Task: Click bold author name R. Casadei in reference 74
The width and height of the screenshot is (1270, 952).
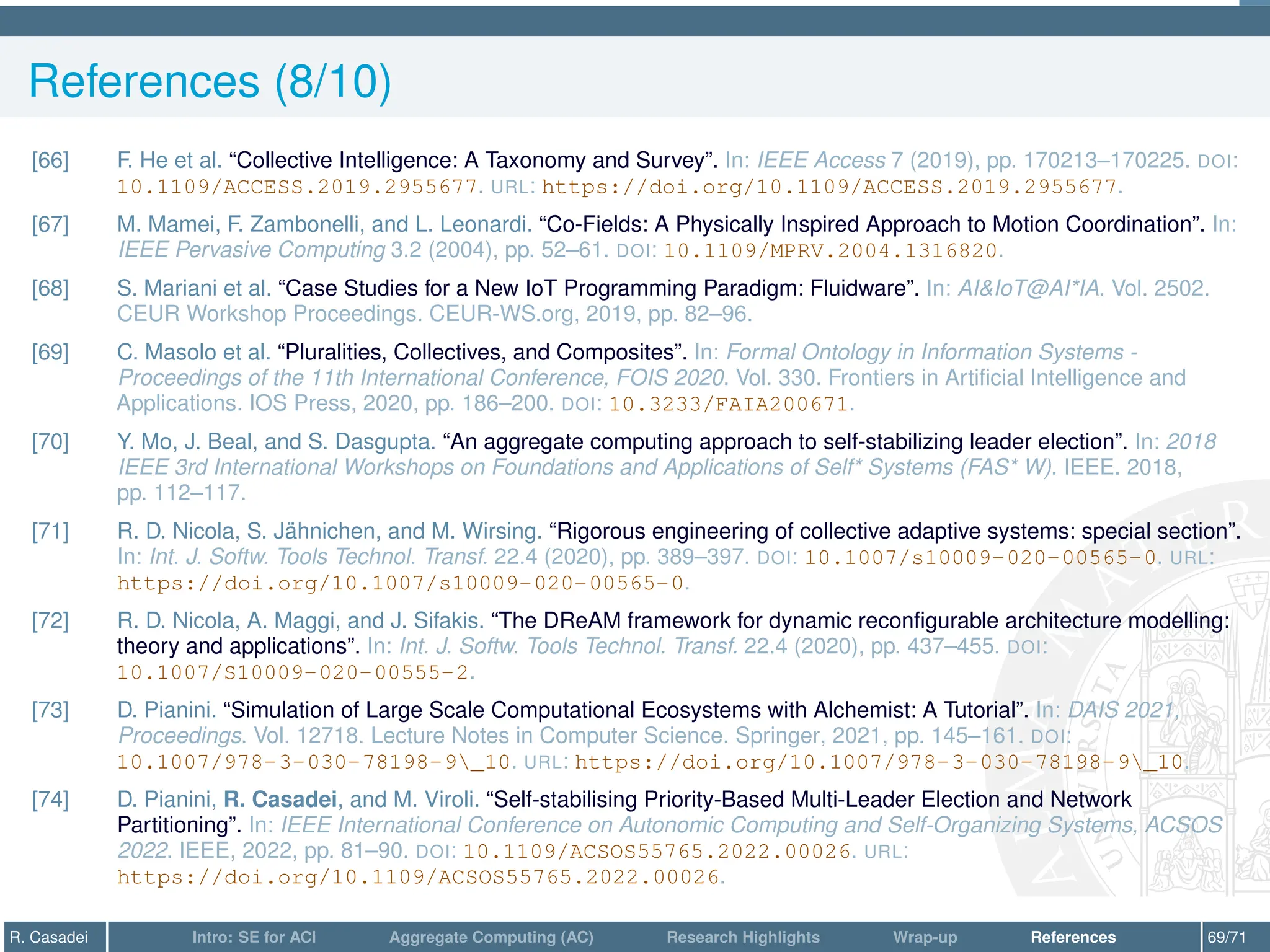Action: (x=280, y=800)
